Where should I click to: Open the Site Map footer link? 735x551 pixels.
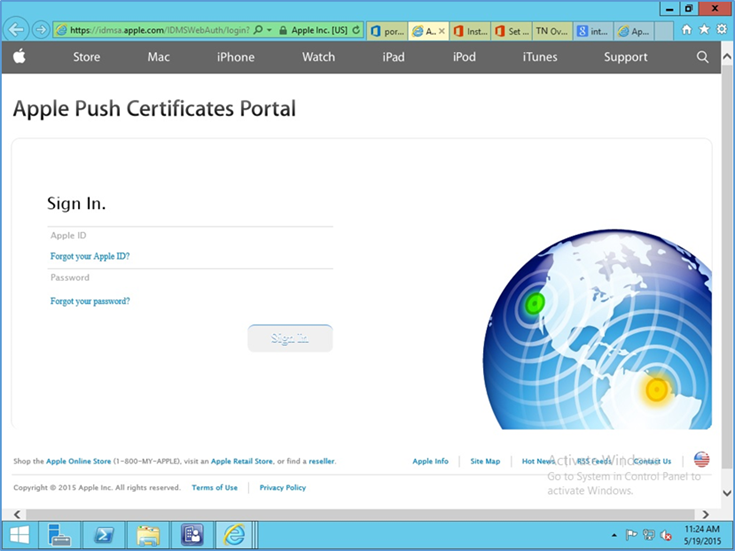(x=485, y=461)
